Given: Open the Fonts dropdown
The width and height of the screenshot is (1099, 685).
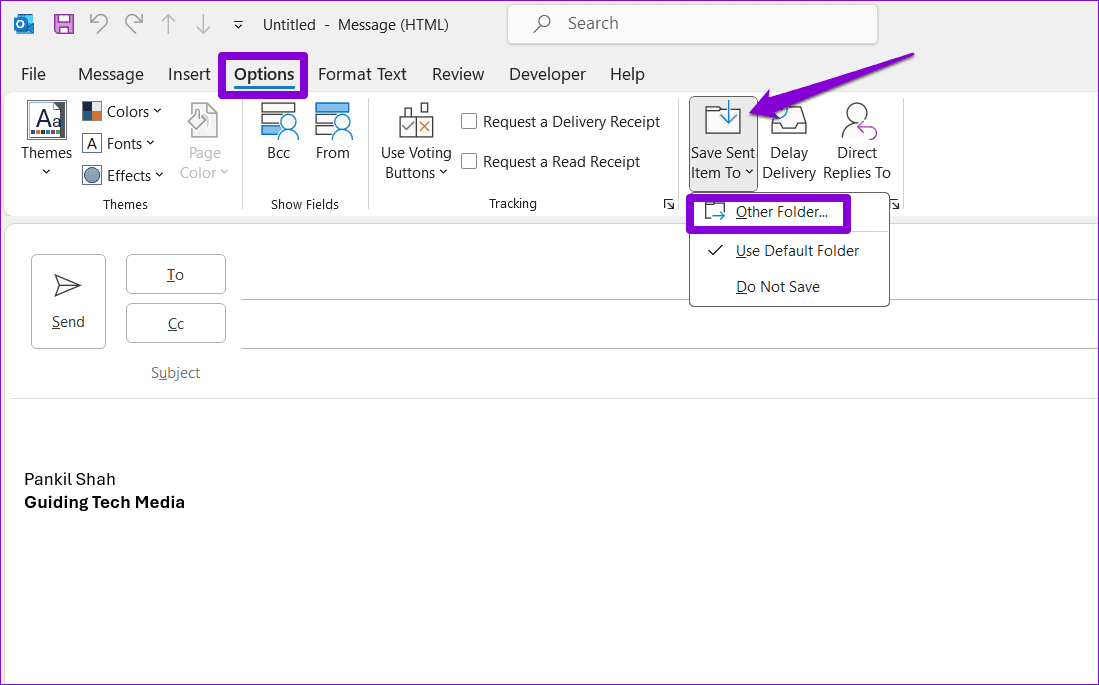Looking at the screenshot, I should 120,143.
